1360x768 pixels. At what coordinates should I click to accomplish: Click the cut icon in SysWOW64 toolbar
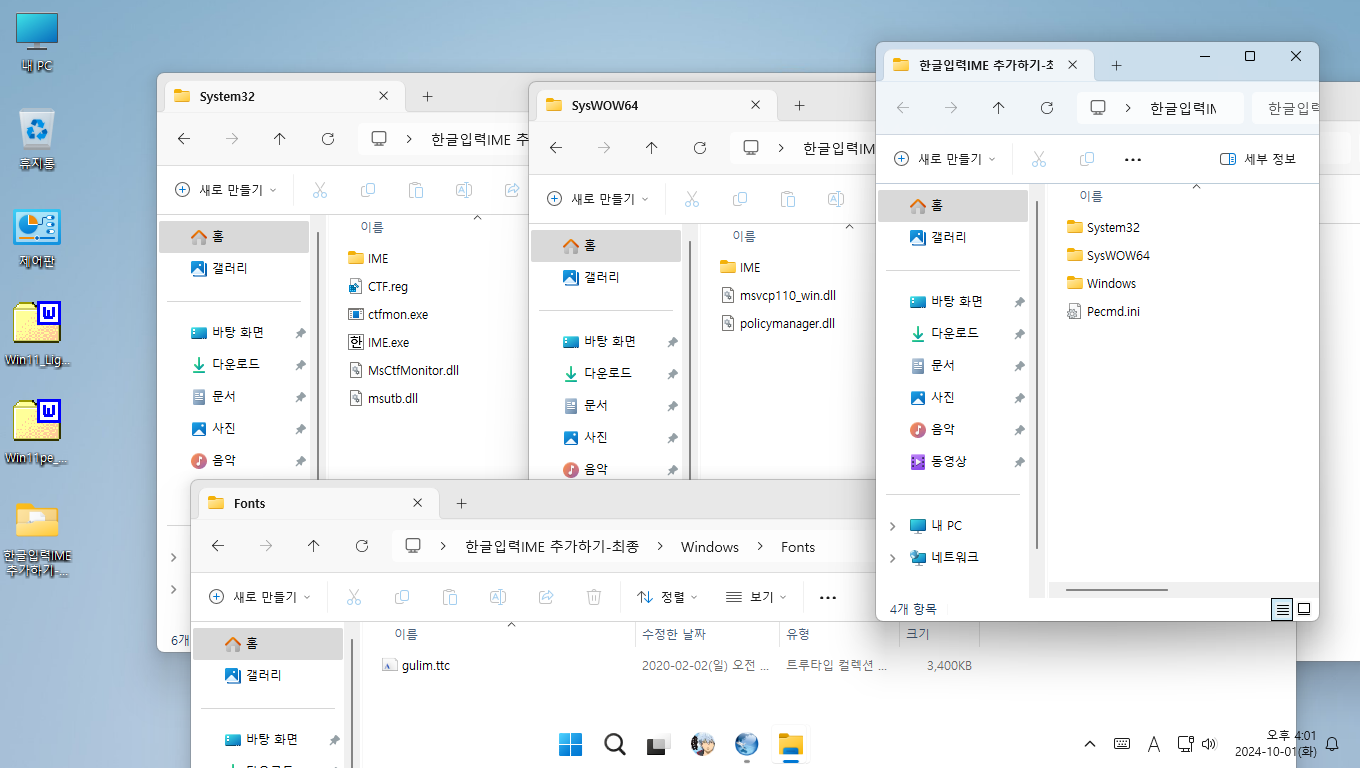coord(692,199)
